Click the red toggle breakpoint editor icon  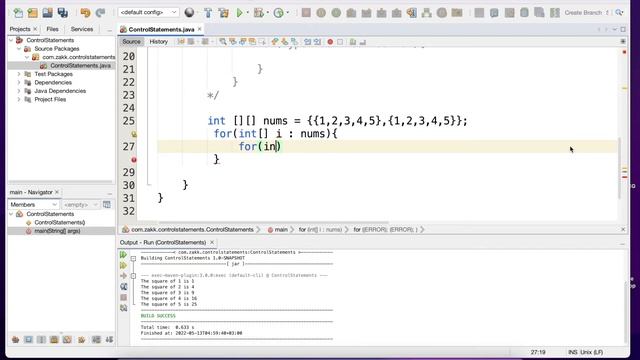(x=330, y=42)
